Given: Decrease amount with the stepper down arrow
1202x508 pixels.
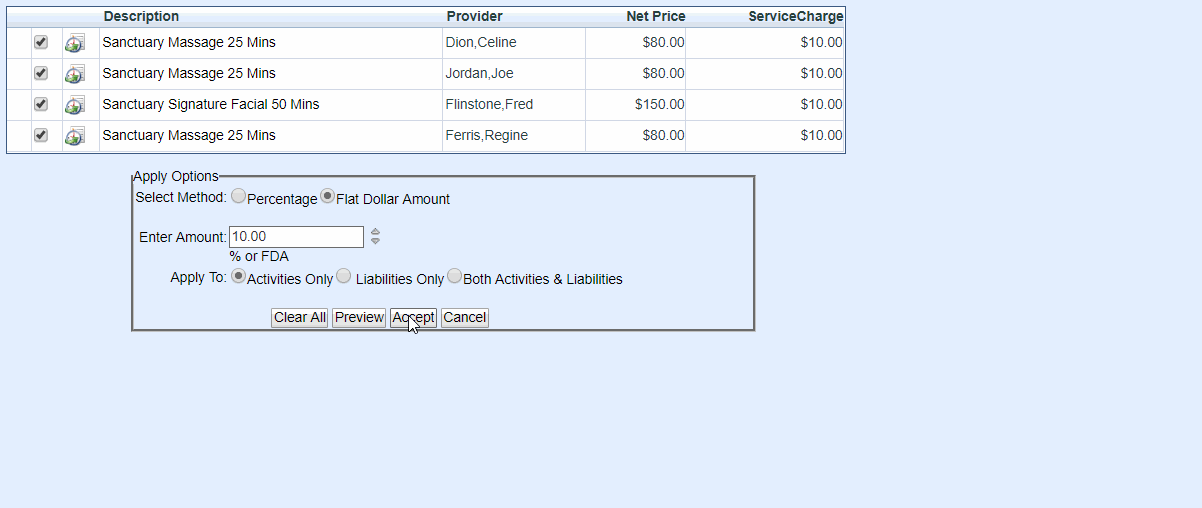Looking at the screenshot, I should coord(375,241).
